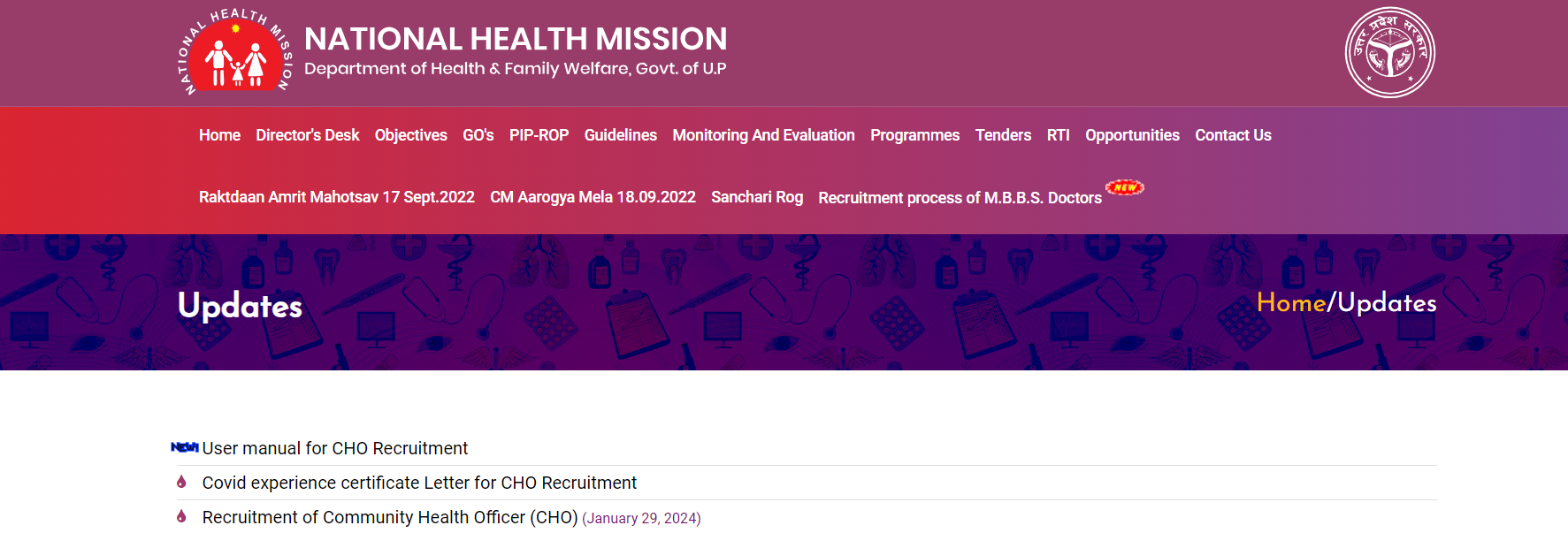Click the Updates breadcrumb text
Image resolution: width=1568 pixels, height=533 pixels.
coord(1387,303)
